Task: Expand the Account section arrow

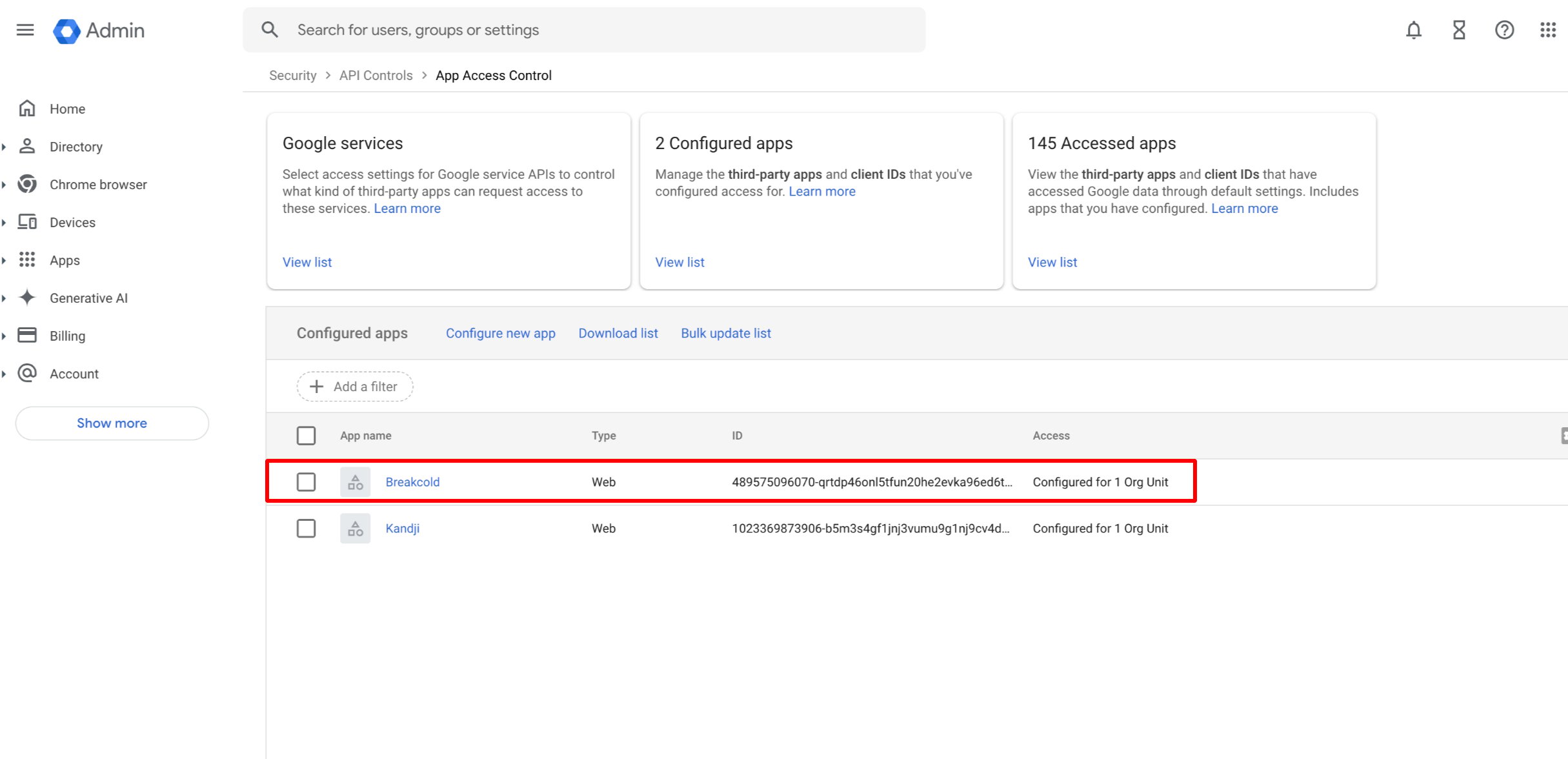Action: click(4, 374)
